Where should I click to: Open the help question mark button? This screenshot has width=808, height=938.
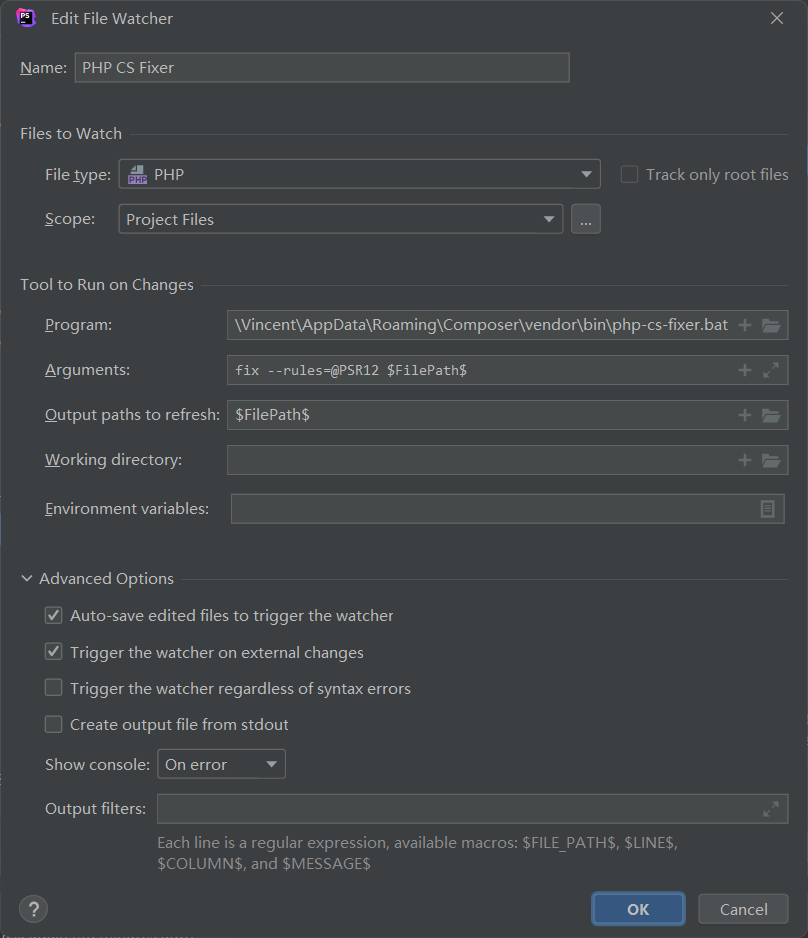coord(34,909)
